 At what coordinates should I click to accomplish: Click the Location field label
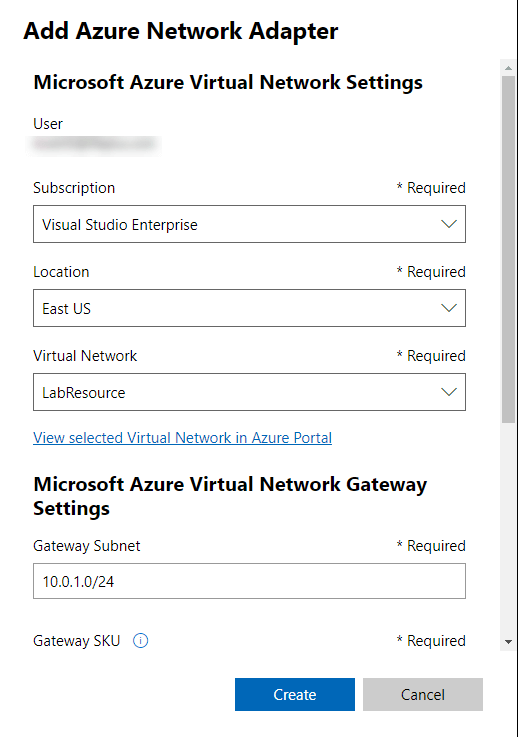click(x=61, y=272)
